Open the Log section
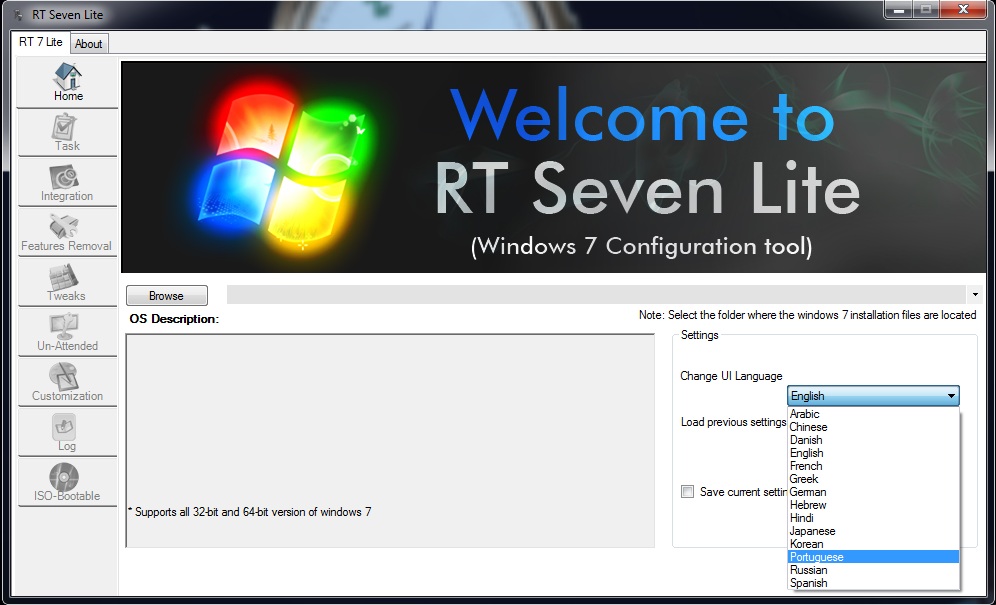996x605 pixels. (67, 432)
